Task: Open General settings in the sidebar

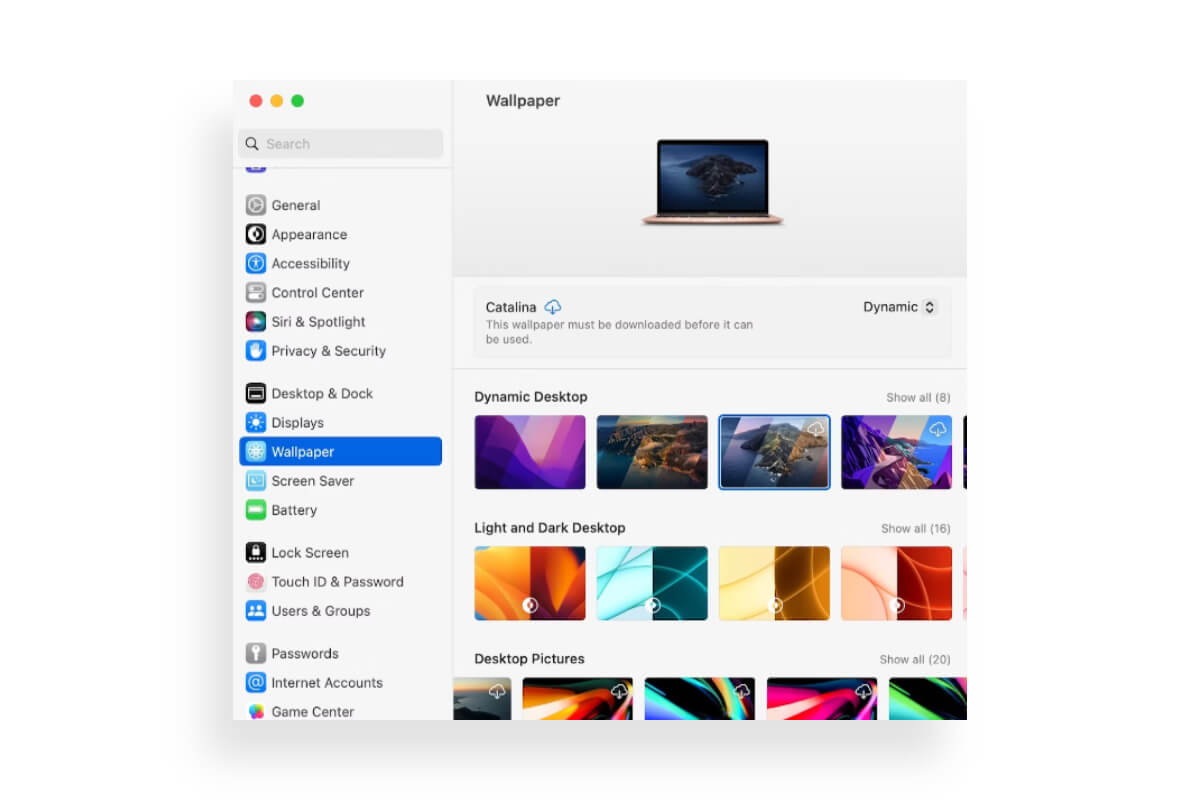Action: (294, 205)
